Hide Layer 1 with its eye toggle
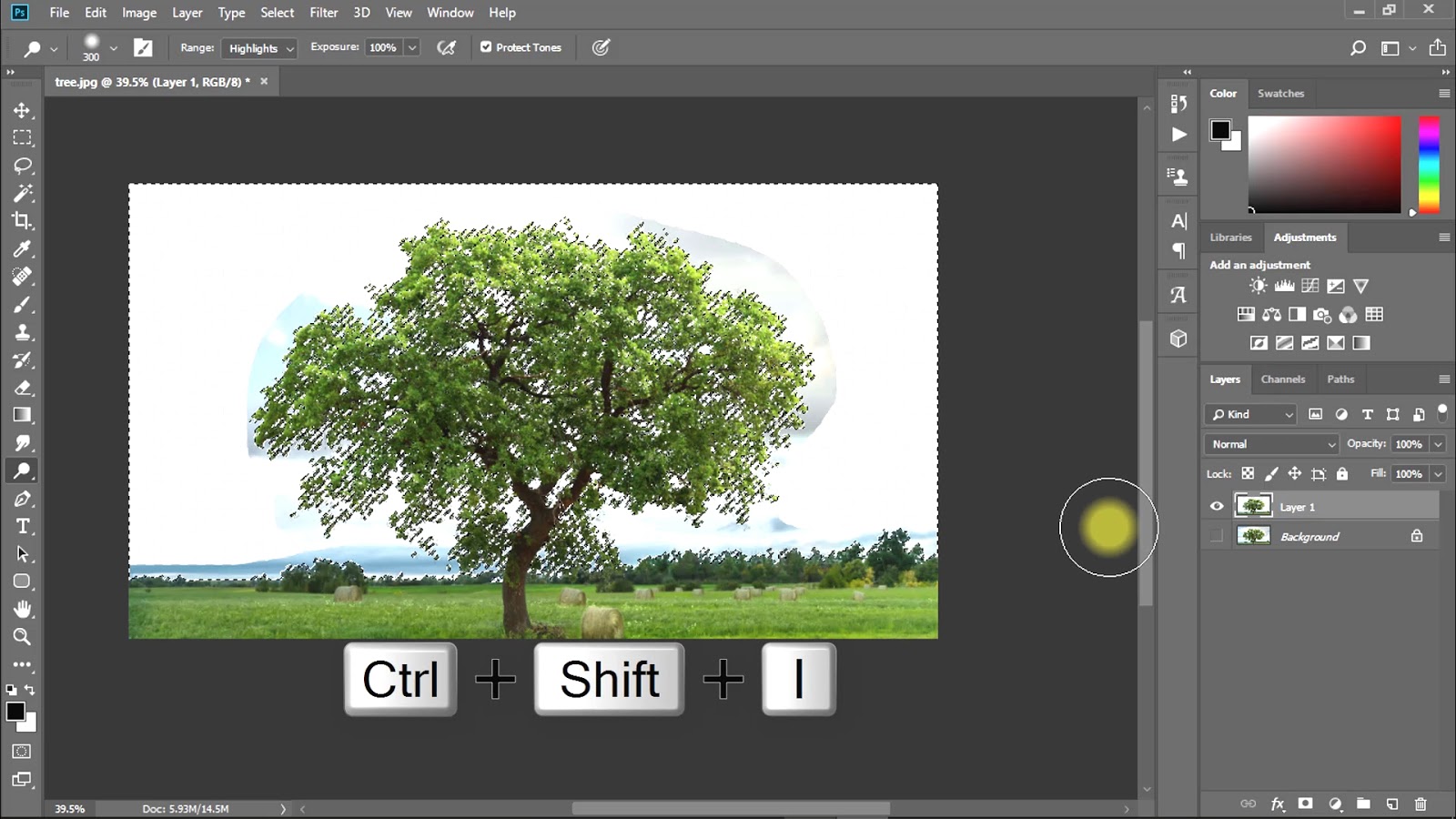The width and height of the screenshot is (1456, 819). [x=1217, y=506]
